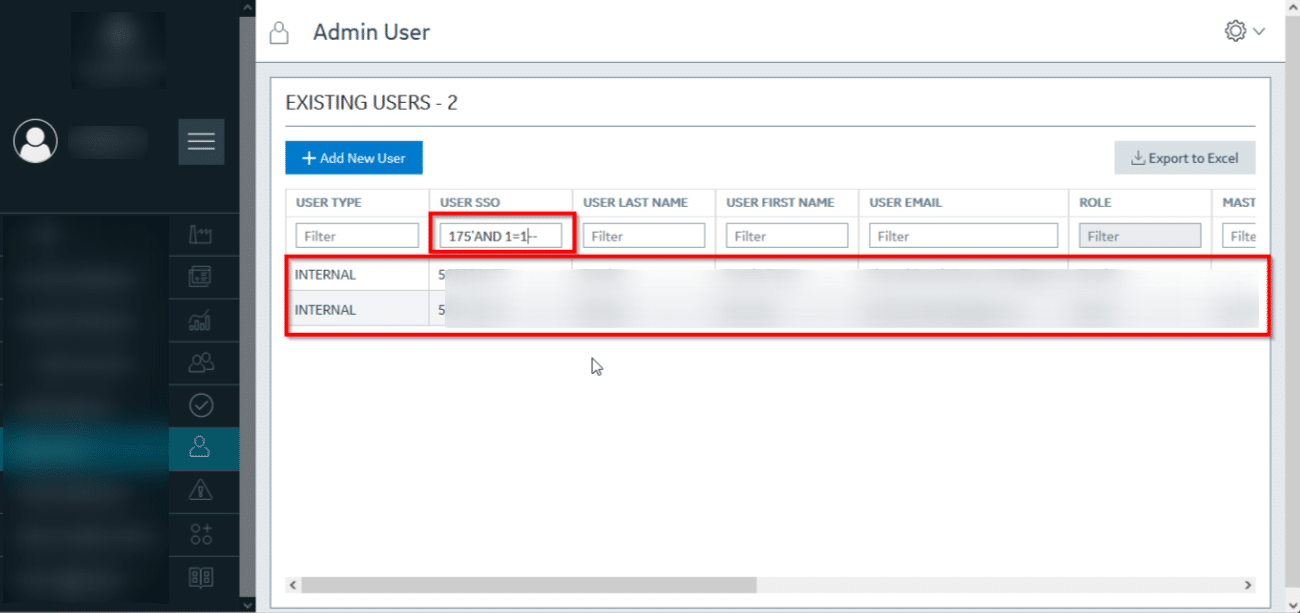Expand the gear dropdown arrow
Viewport: 1300px width, 613px height.
click(1259, 32)
